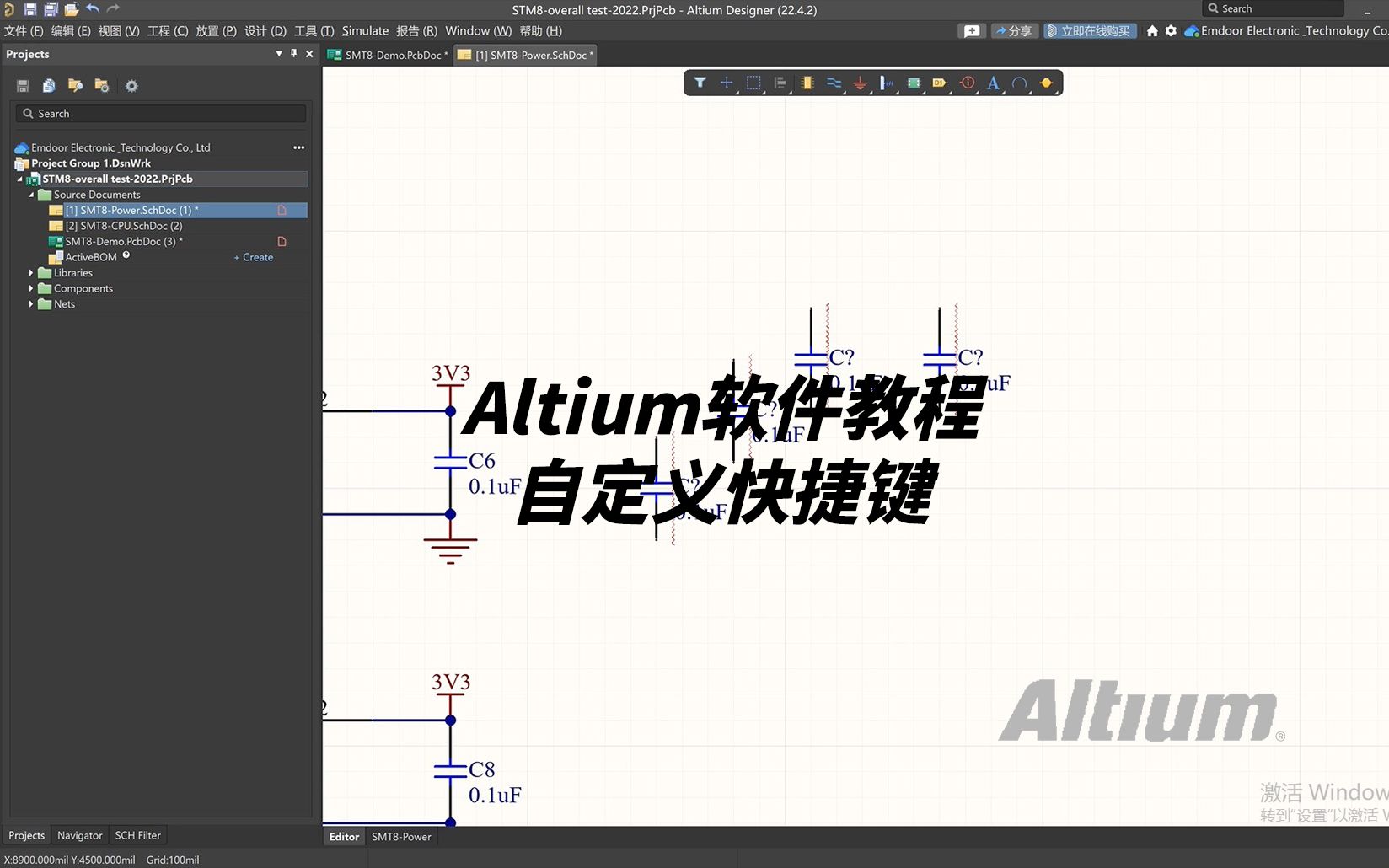1389x868 pixels.
Task: Click the Save icon in the title bar
Action: pos(30,9)
